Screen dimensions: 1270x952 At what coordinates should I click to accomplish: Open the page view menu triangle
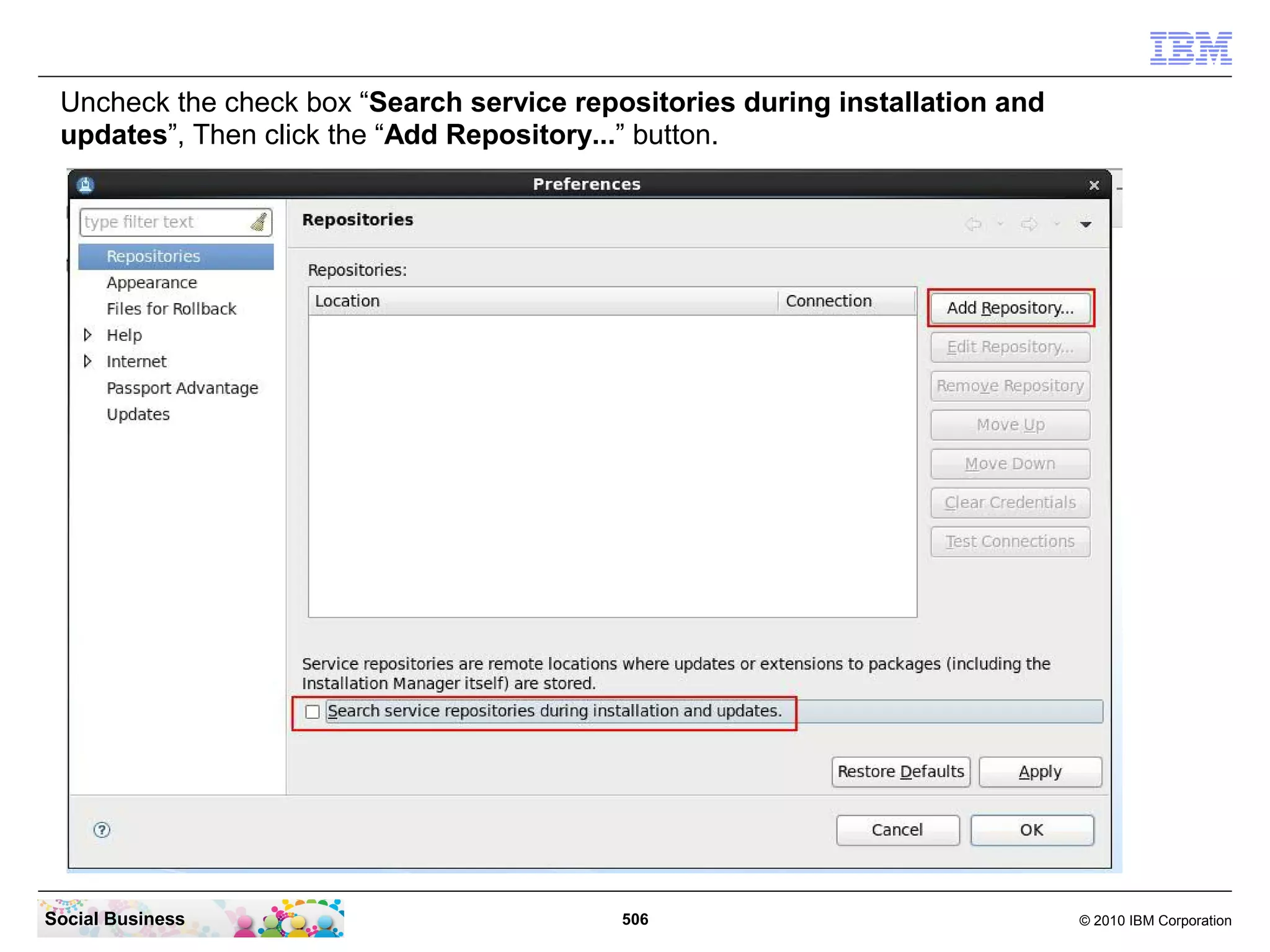[x=1085, y=224]
